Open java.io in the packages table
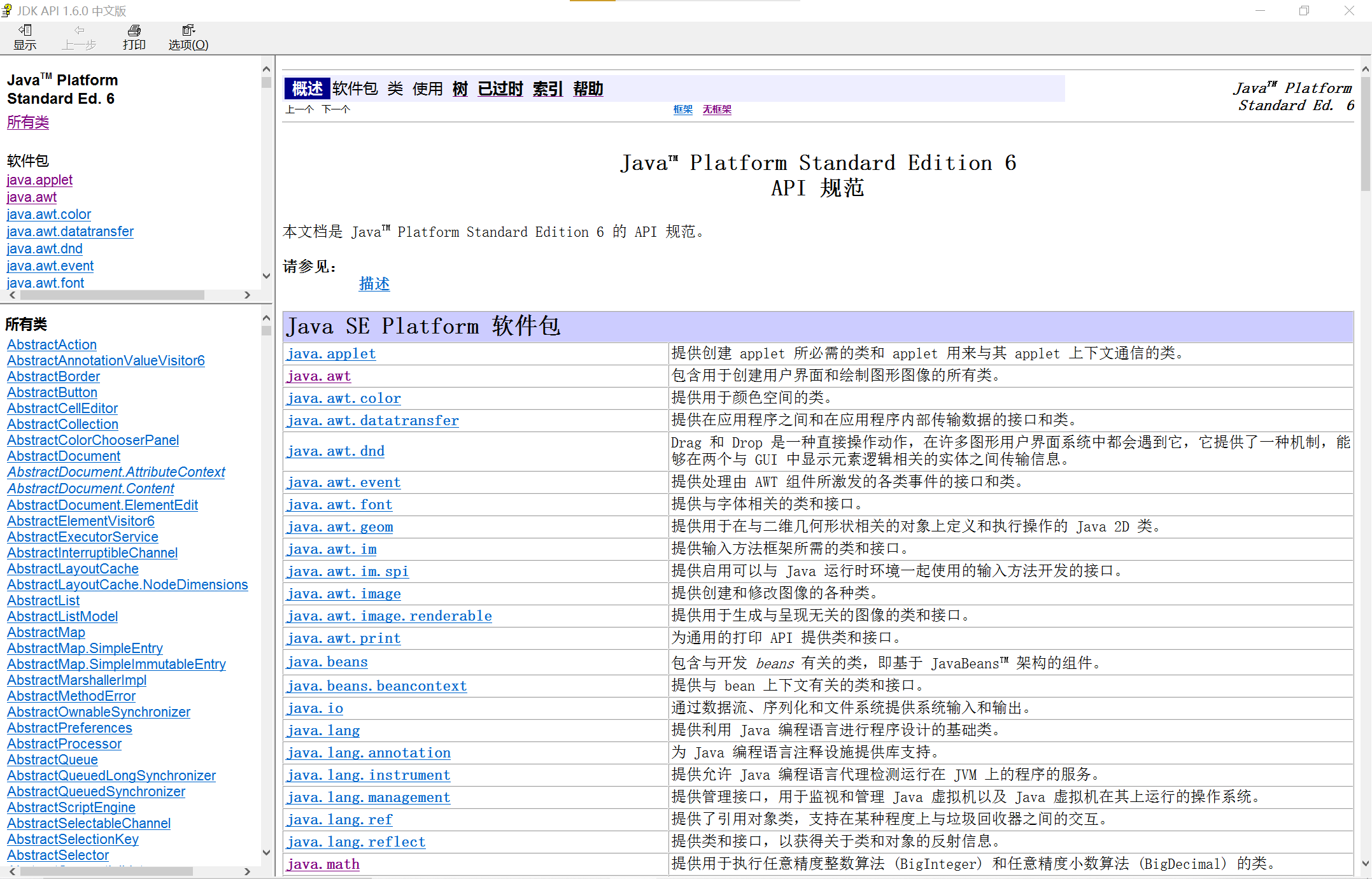Viewport: 1372px width, 879px height. (x=315, y=708)
